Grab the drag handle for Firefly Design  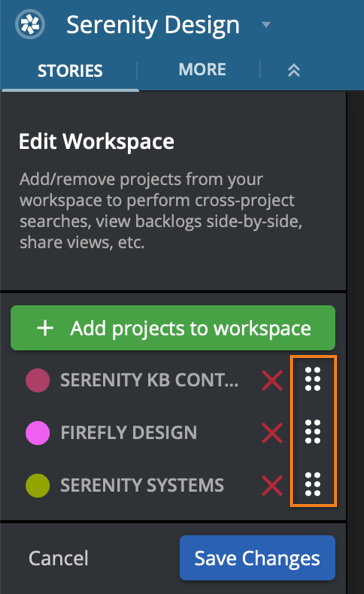(x=313, y=432)
